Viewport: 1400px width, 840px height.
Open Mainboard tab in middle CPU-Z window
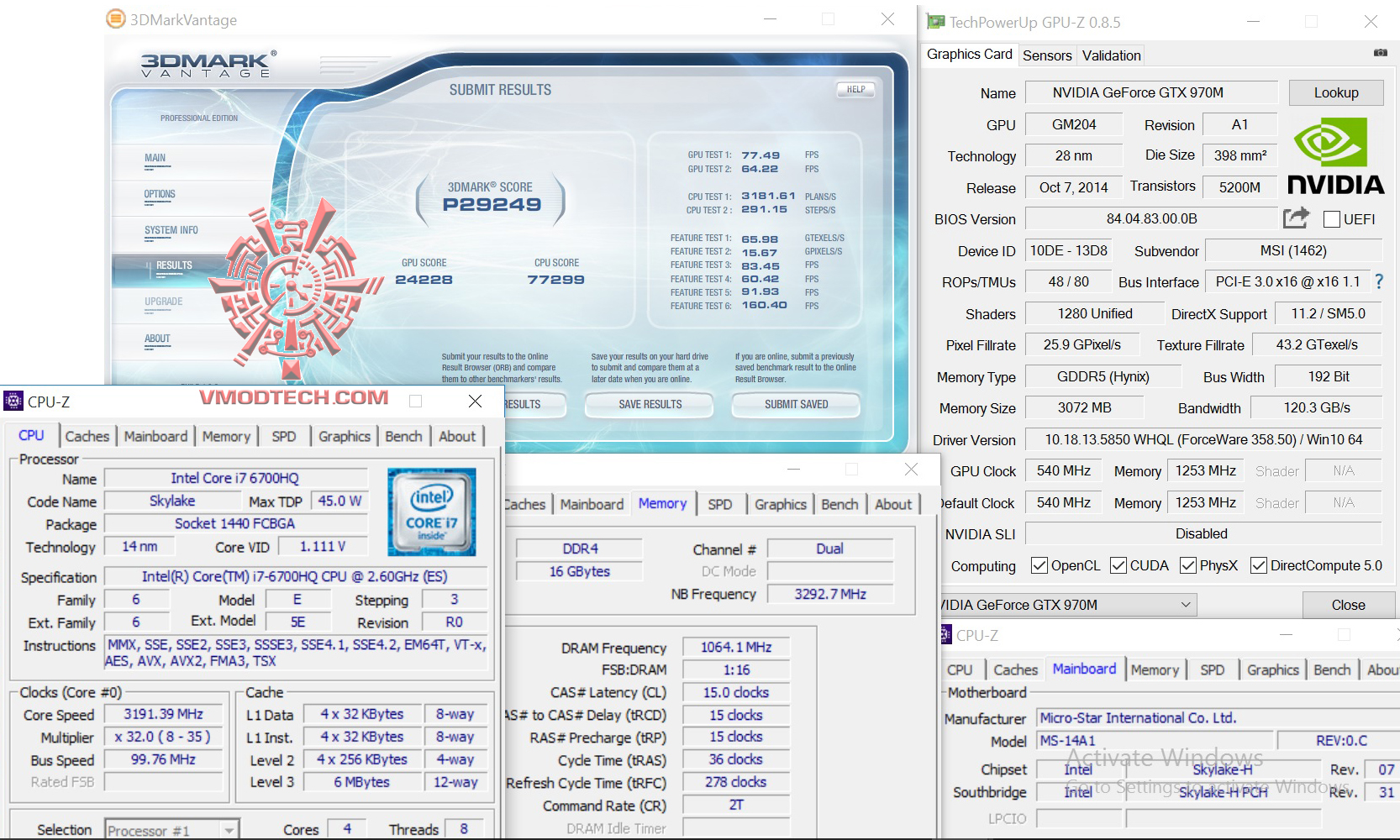click(592, 504)
